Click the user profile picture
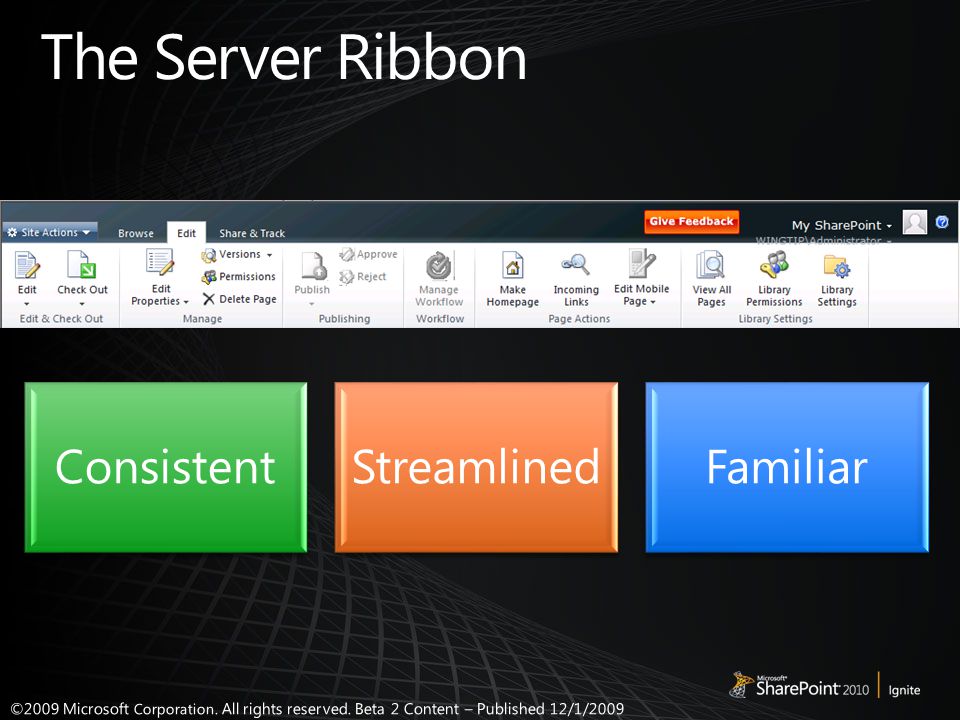Screen dimensions: 960x720 point(915,222)
